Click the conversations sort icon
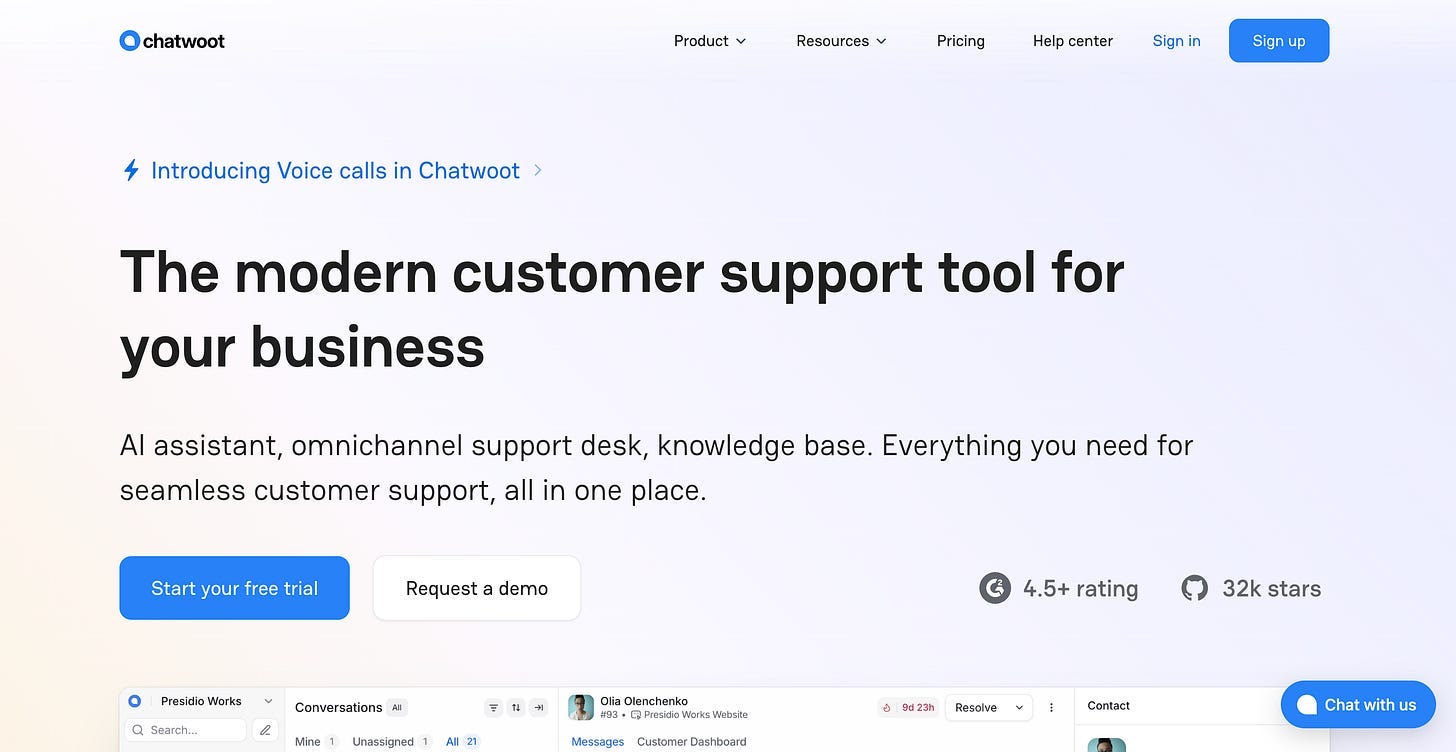1456x752 pixels. [516, 708]
